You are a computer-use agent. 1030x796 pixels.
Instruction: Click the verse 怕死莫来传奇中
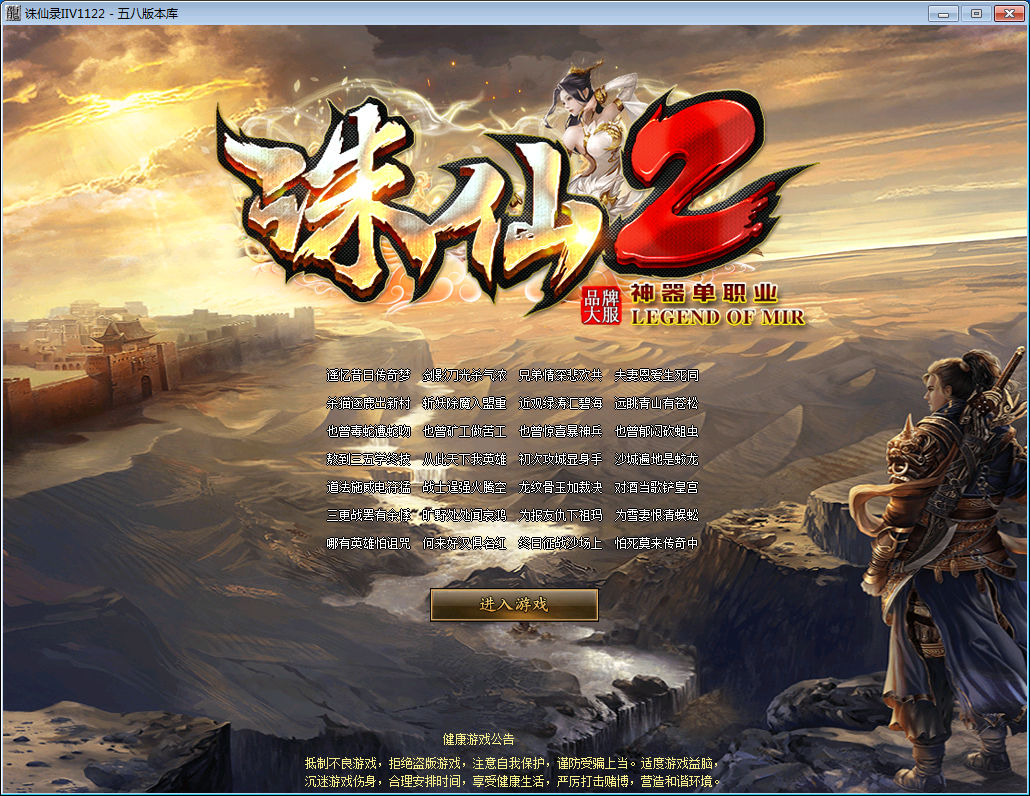[656, 543]
